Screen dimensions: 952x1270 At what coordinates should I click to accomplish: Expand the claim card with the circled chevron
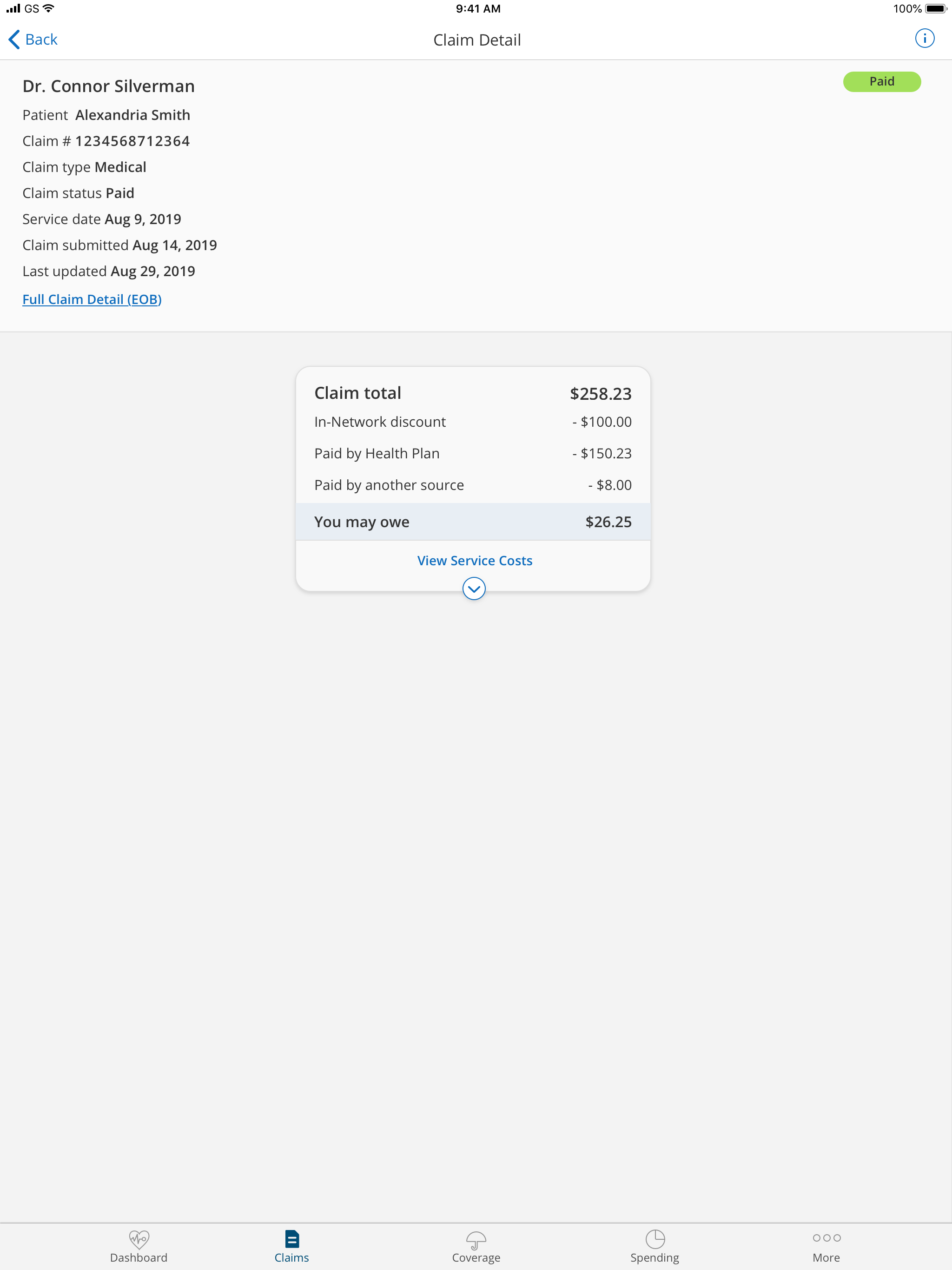(473, 589)
